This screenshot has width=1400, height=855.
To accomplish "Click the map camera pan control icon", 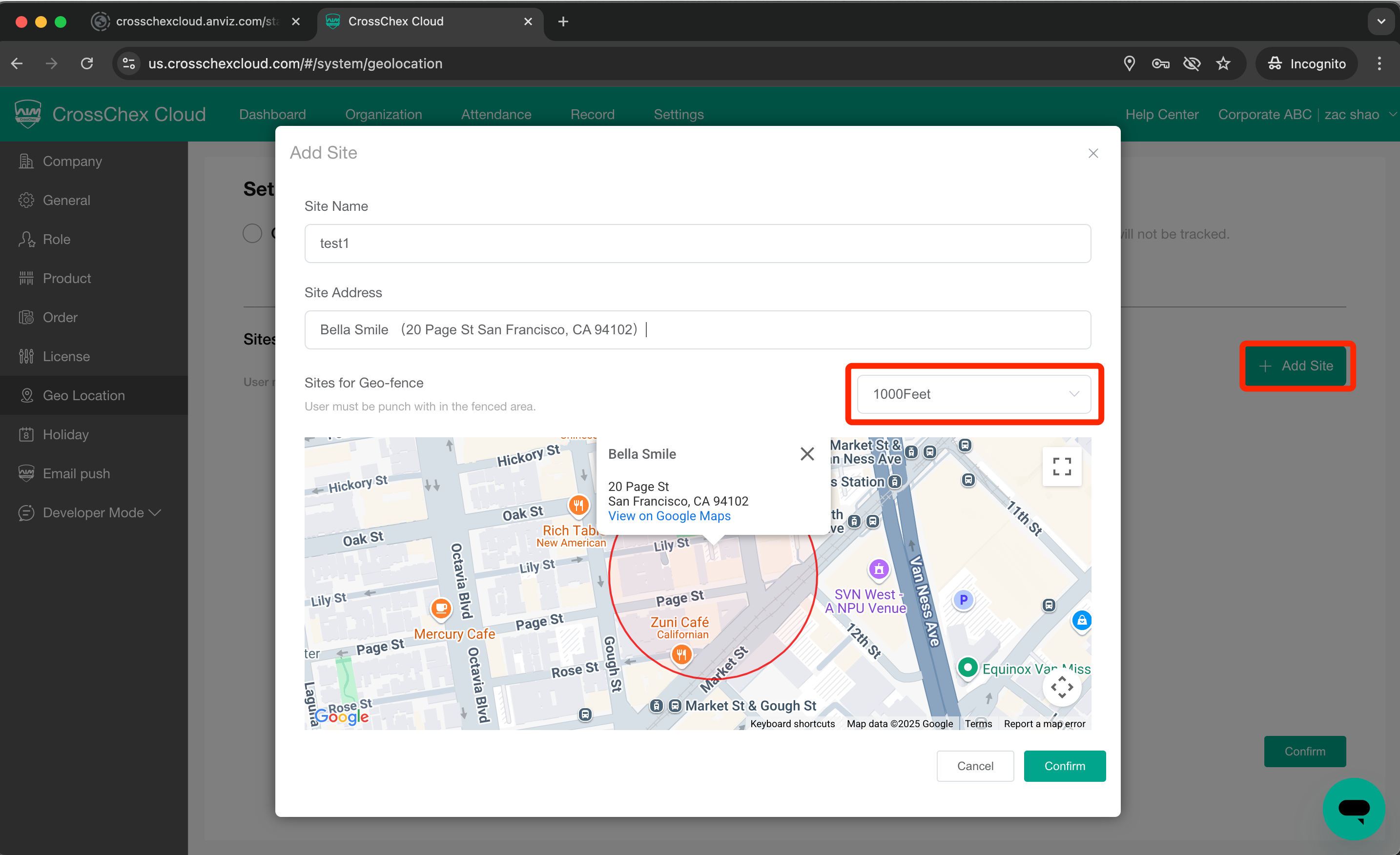I will click(1061, 688).
